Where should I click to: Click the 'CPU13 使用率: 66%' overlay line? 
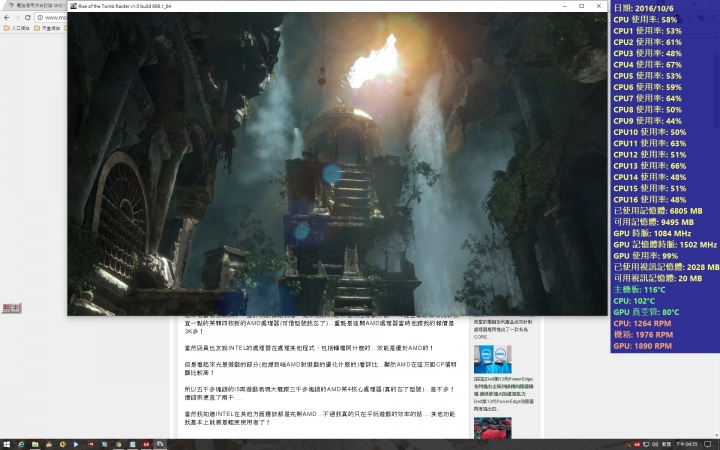(x=650, y=166)
